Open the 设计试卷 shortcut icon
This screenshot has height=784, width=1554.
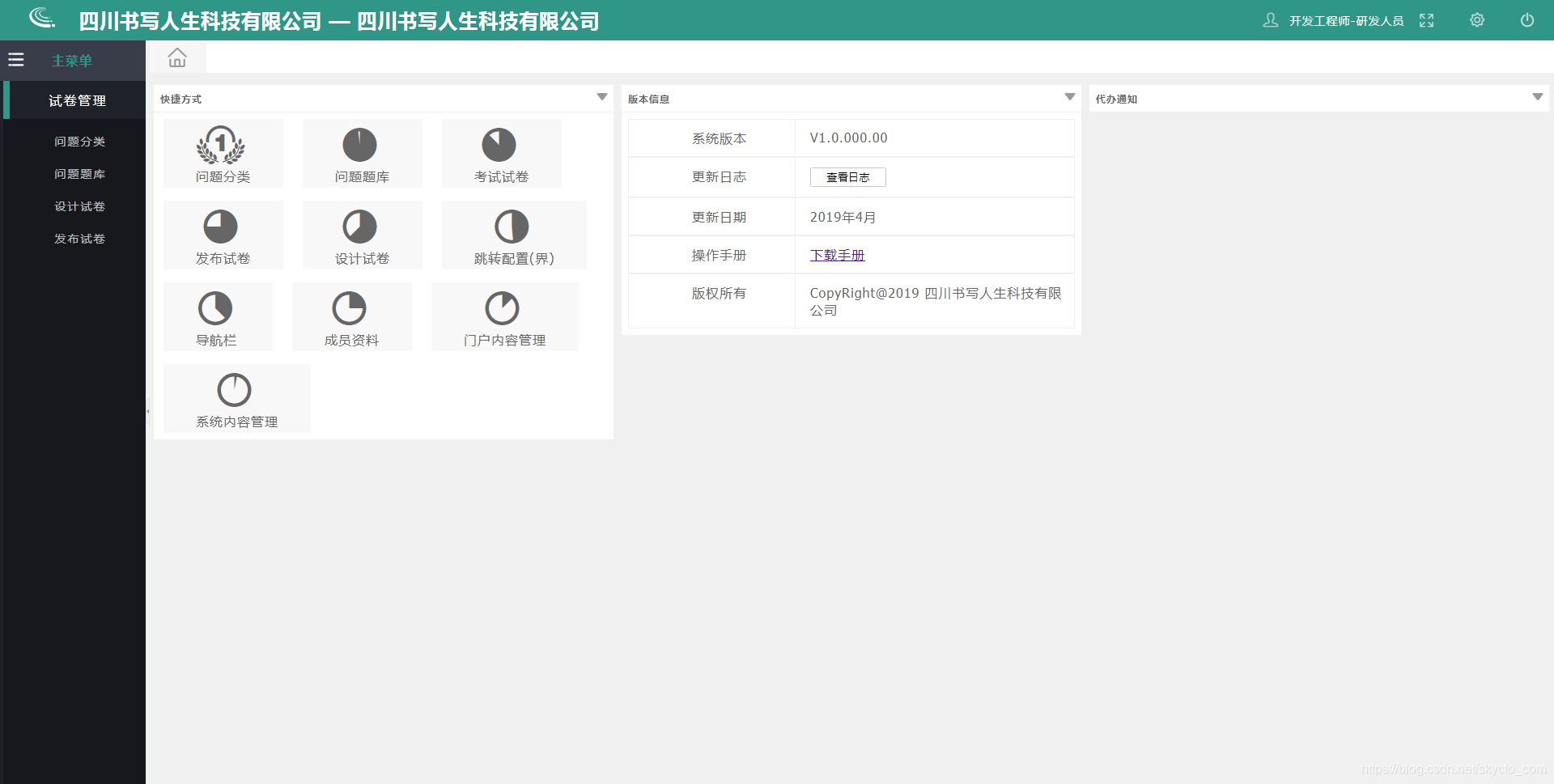pyautogui.click(x=360, y=227)
